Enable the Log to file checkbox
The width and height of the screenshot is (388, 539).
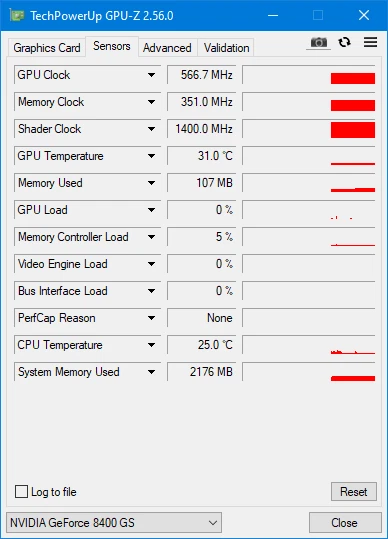pos(21,492)
